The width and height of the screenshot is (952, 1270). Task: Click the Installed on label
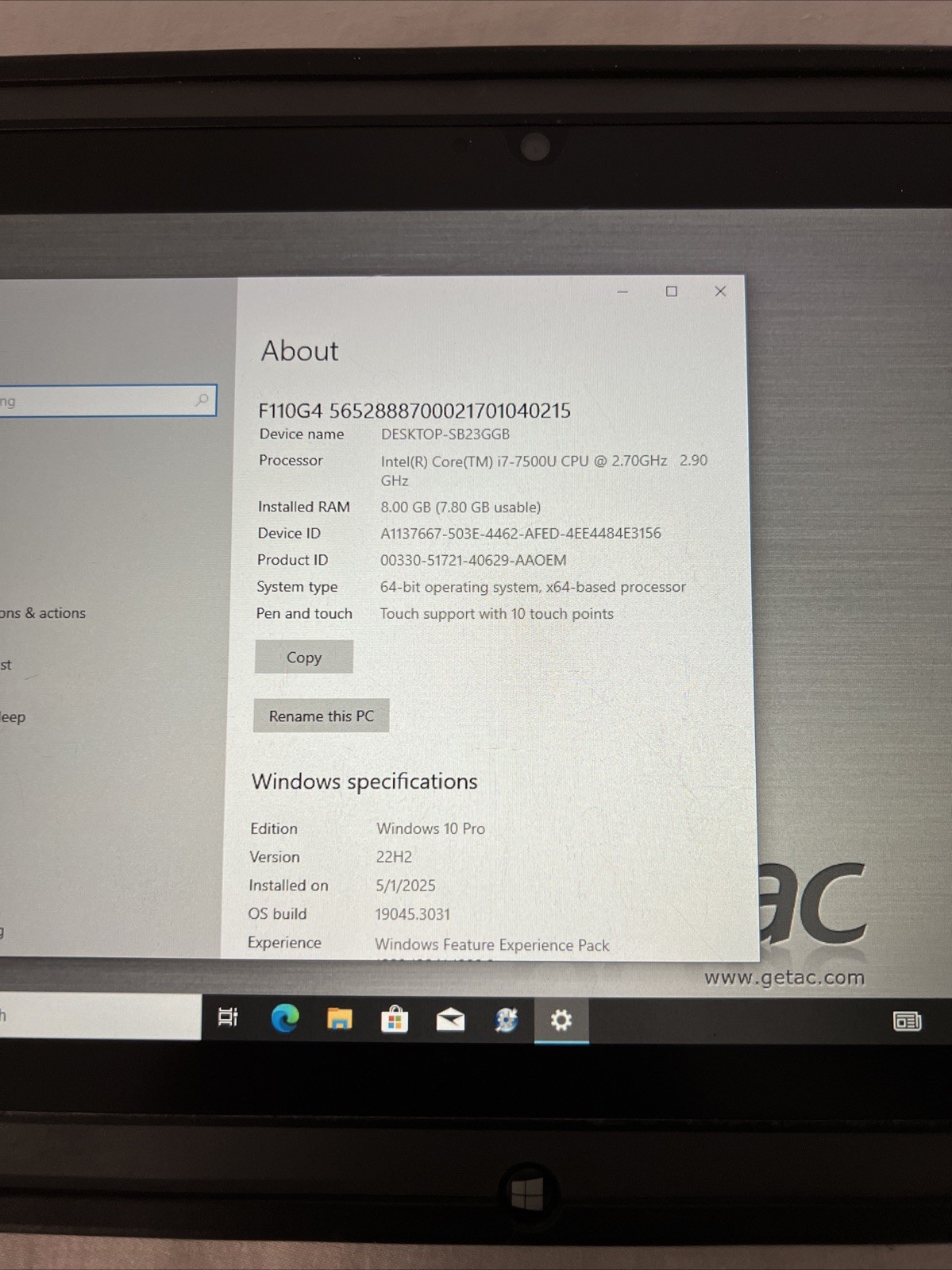click(x=288, y=886)
